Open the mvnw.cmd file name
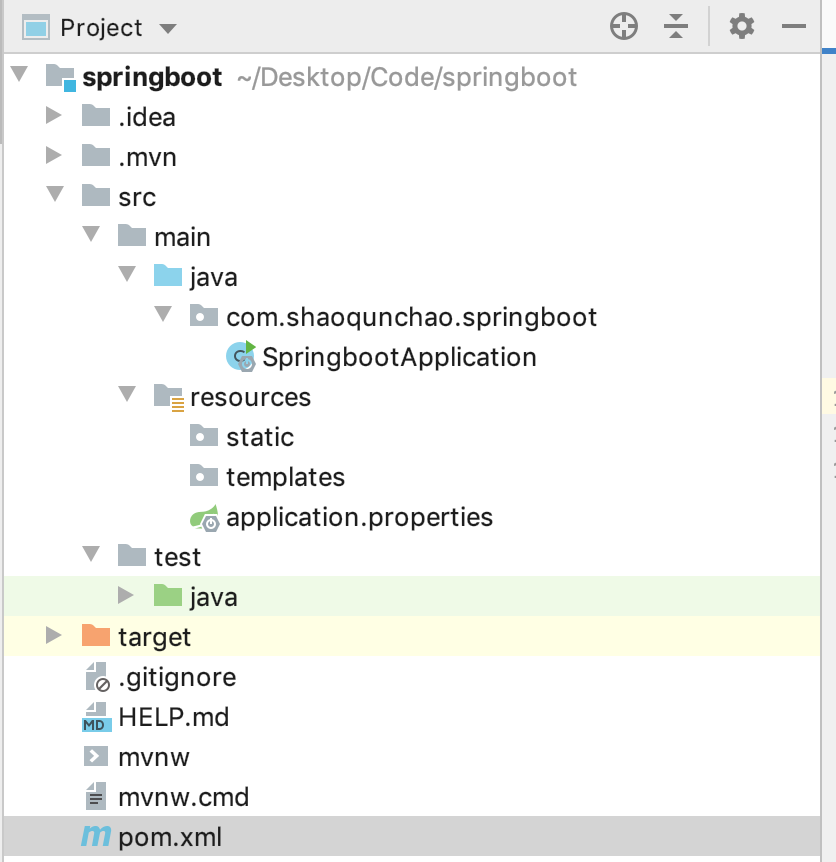Screen dimensions: 836x862 point(184,798)
